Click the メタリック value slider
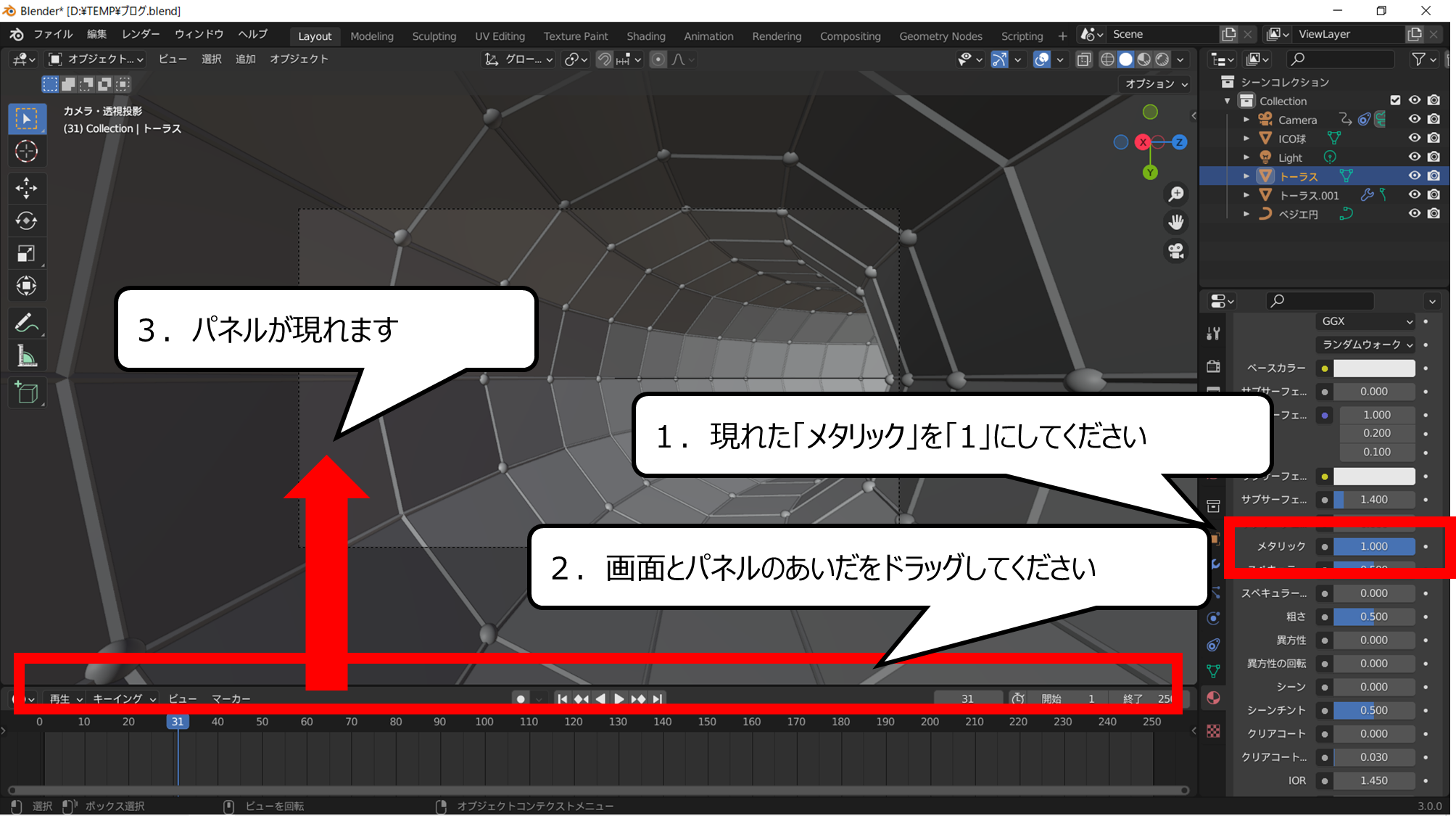This screenshot has height=816, width=1456. [x=1374, y=546]
